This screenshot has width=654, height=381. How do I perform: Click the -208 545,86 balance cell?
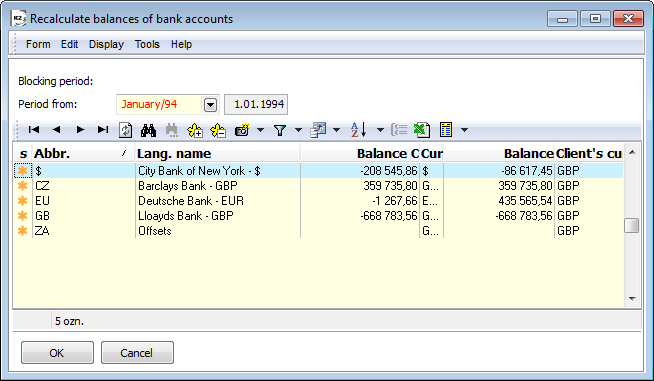point(360,171)
